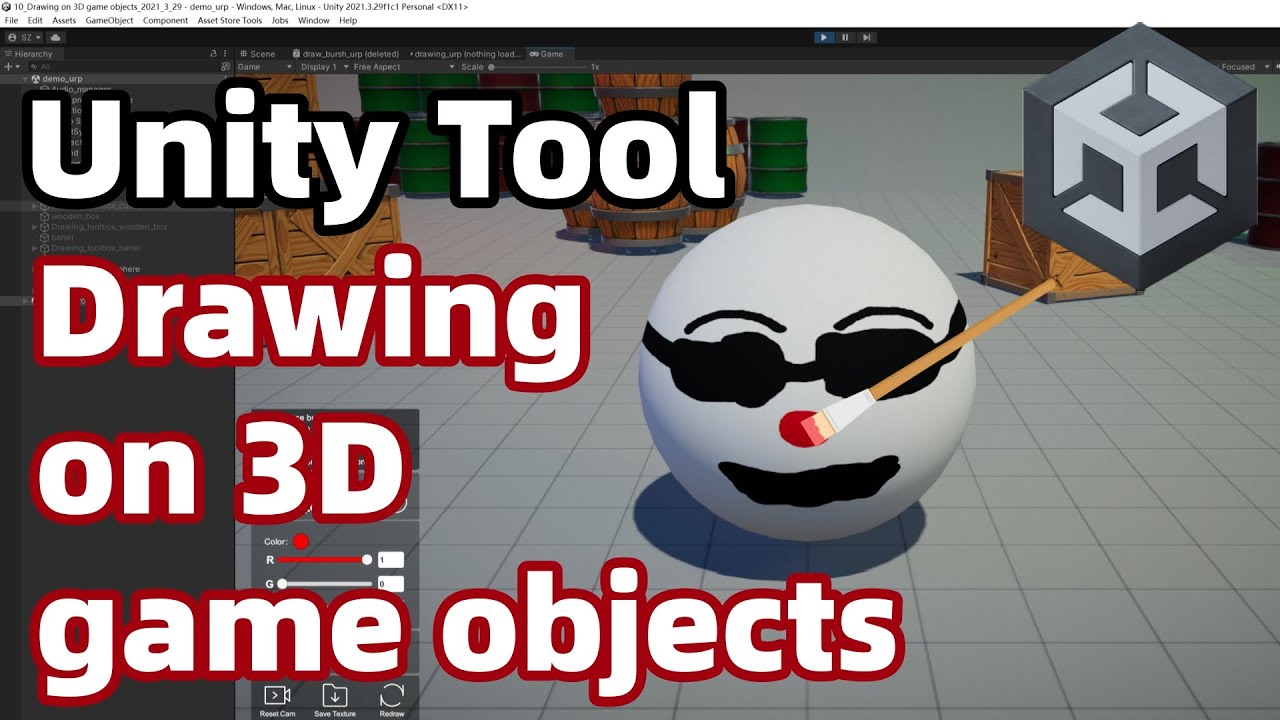This screenshot has height=720, width=1280.
Task: Click the Play button in toolbar
Action: (823, 37)
